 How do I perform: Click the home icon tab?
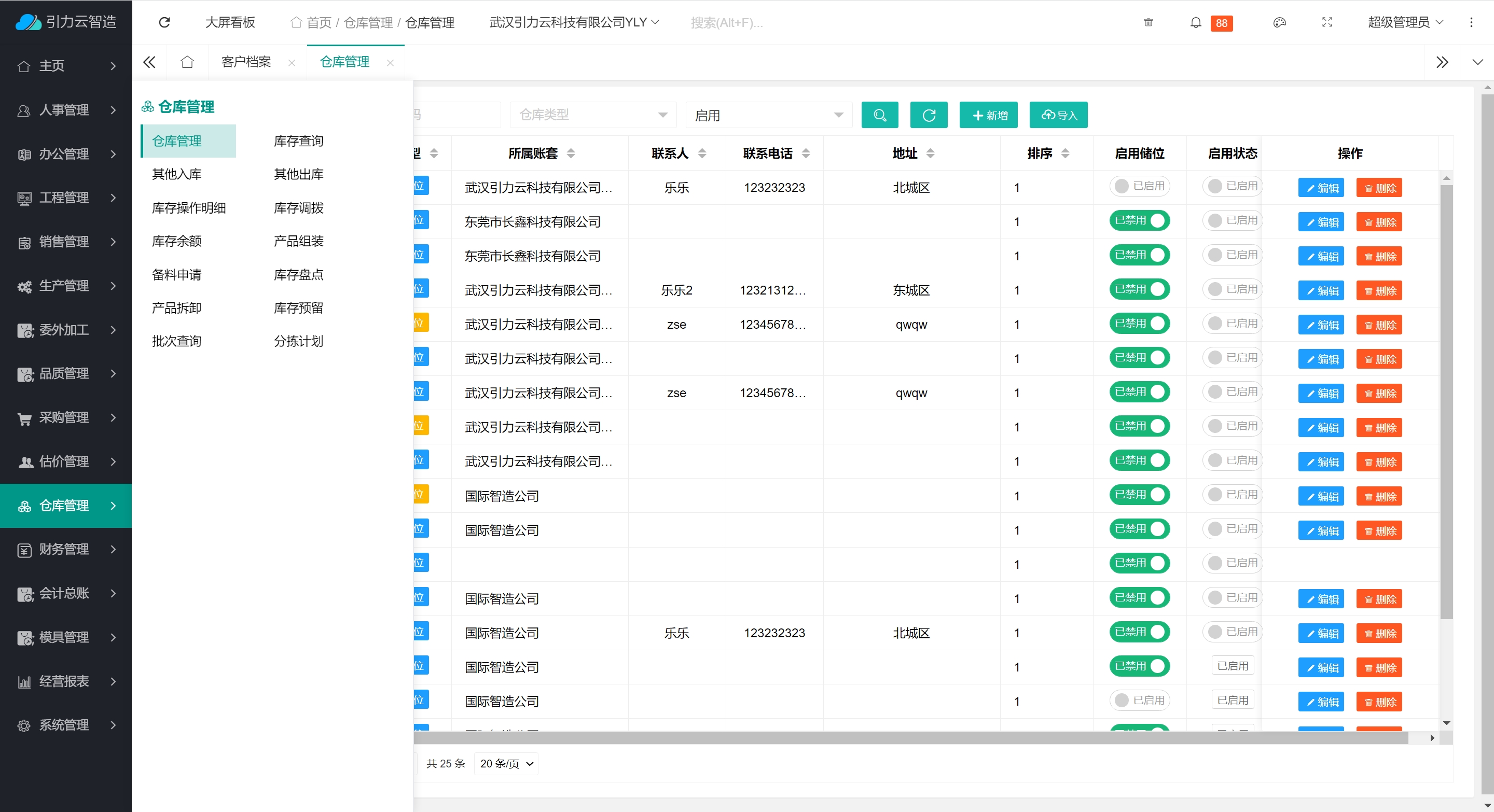click(x=187, y=62)
